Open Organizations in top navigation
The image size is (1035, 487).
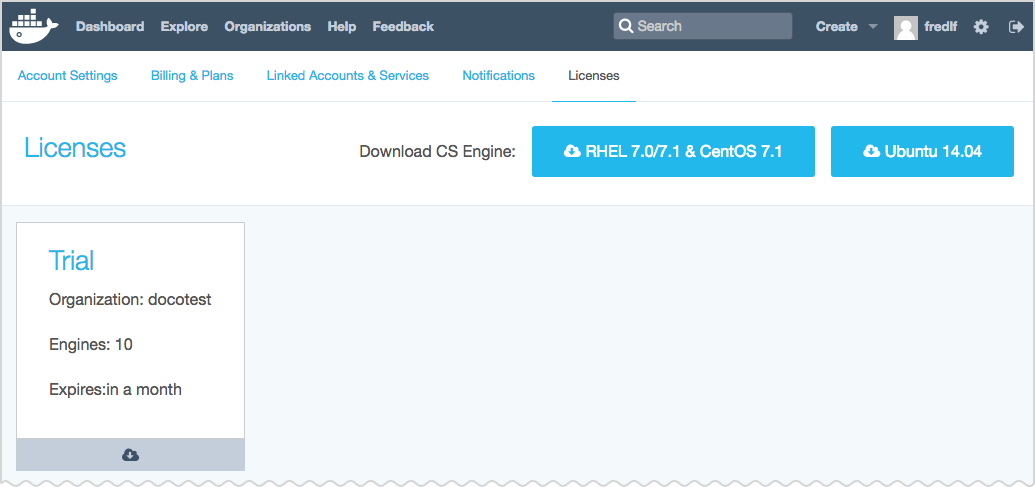click(267, 27)
